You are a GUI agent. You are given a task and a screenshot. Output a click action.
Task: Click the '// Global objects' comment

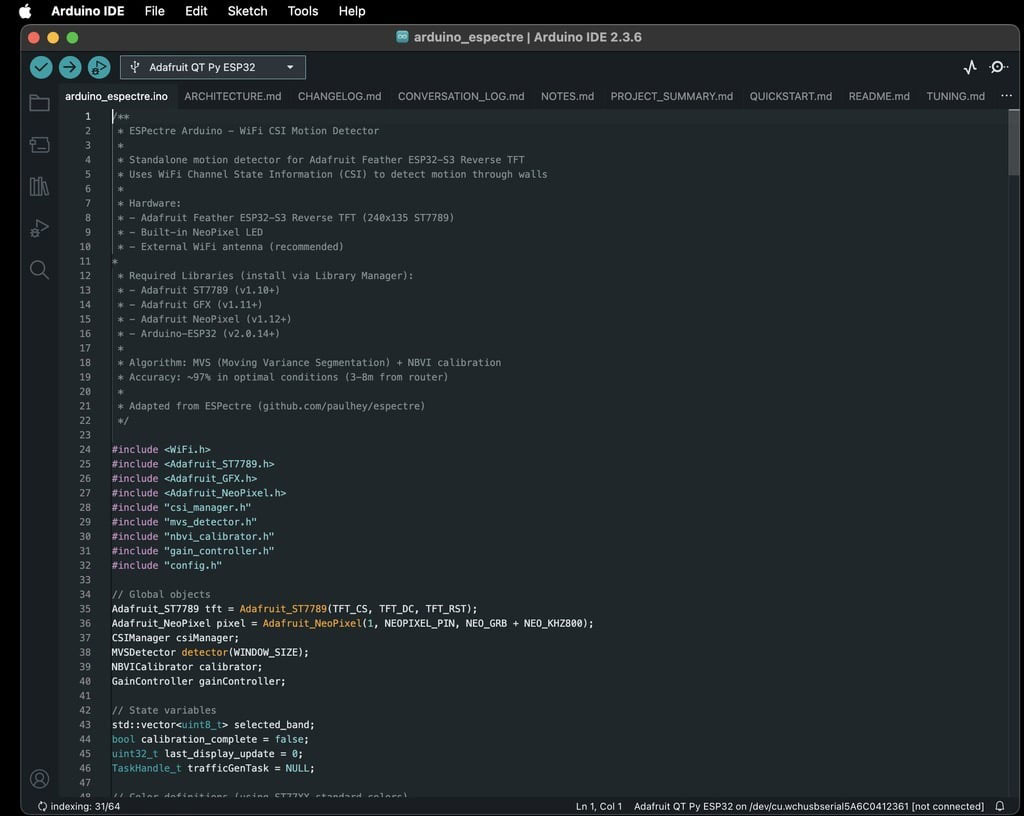coord(161,594)
